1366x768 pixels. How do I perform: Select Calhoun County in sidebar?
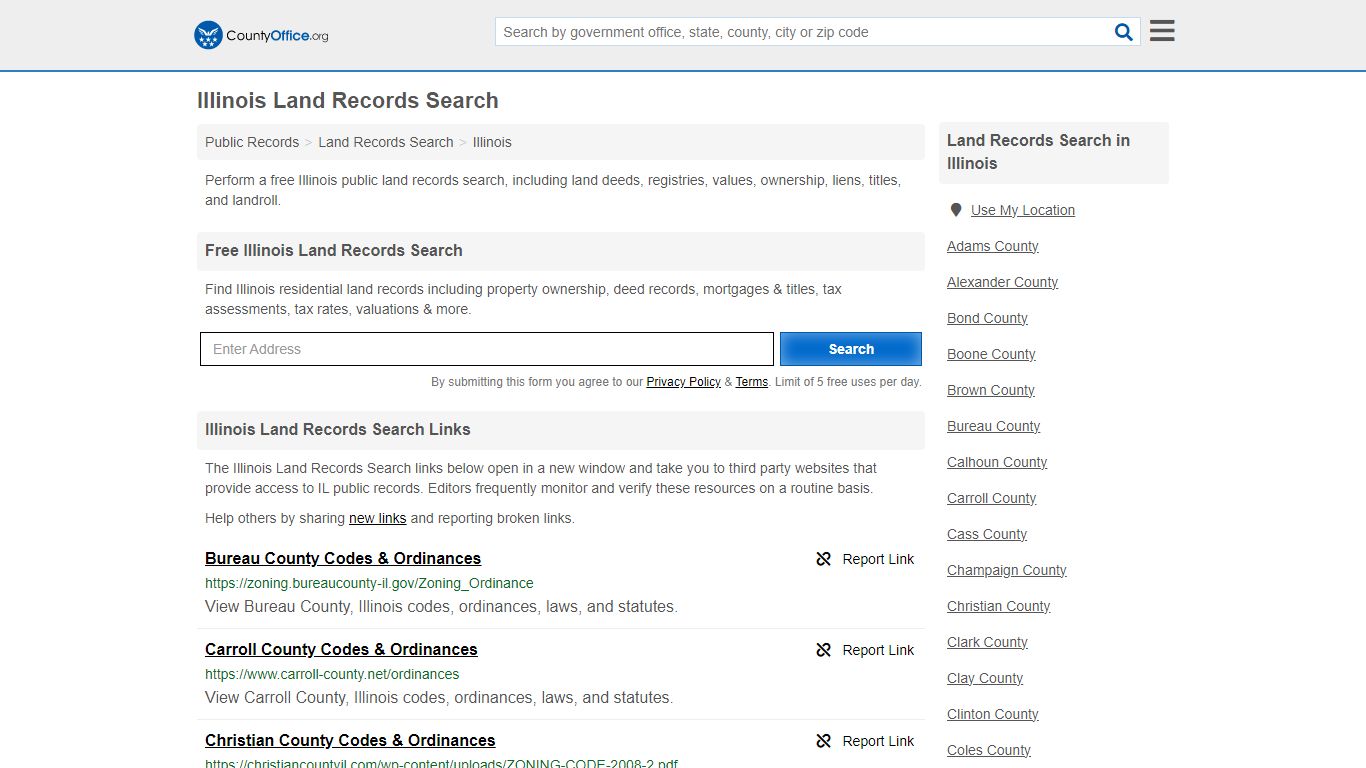click(997, 462)
